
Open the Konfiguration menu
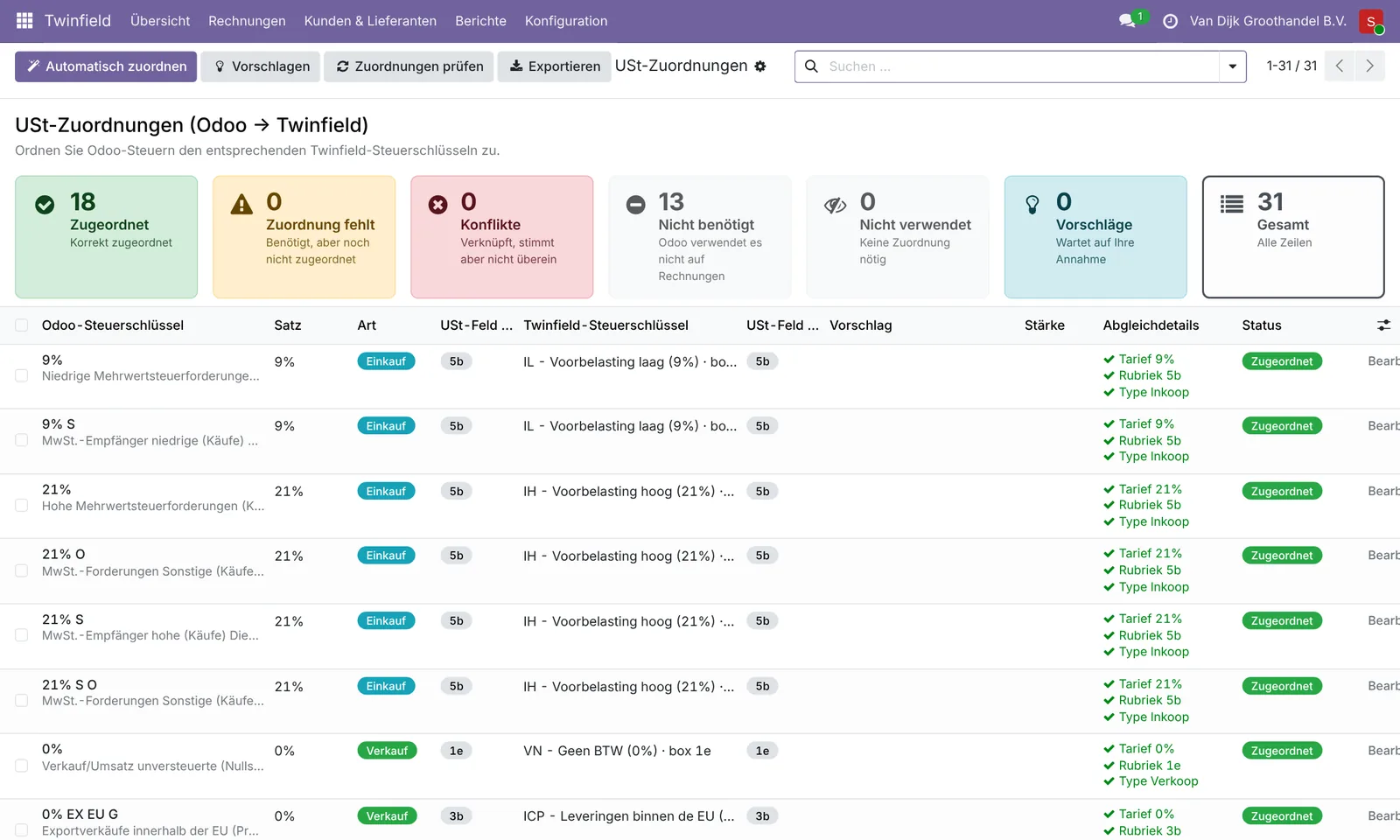click(x=566, y=21)
